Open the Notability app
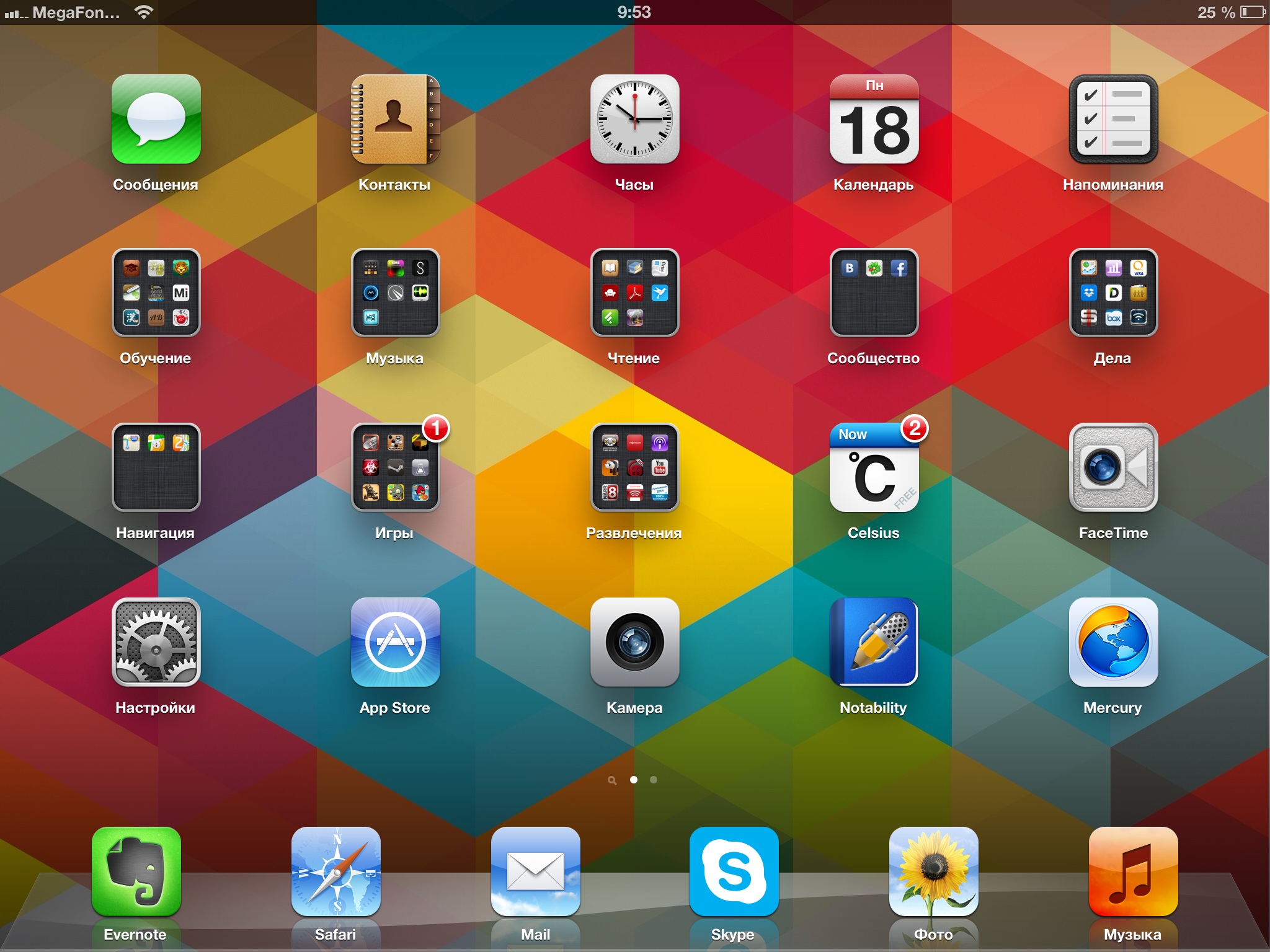1270x952 pixels. coord(874,642)
